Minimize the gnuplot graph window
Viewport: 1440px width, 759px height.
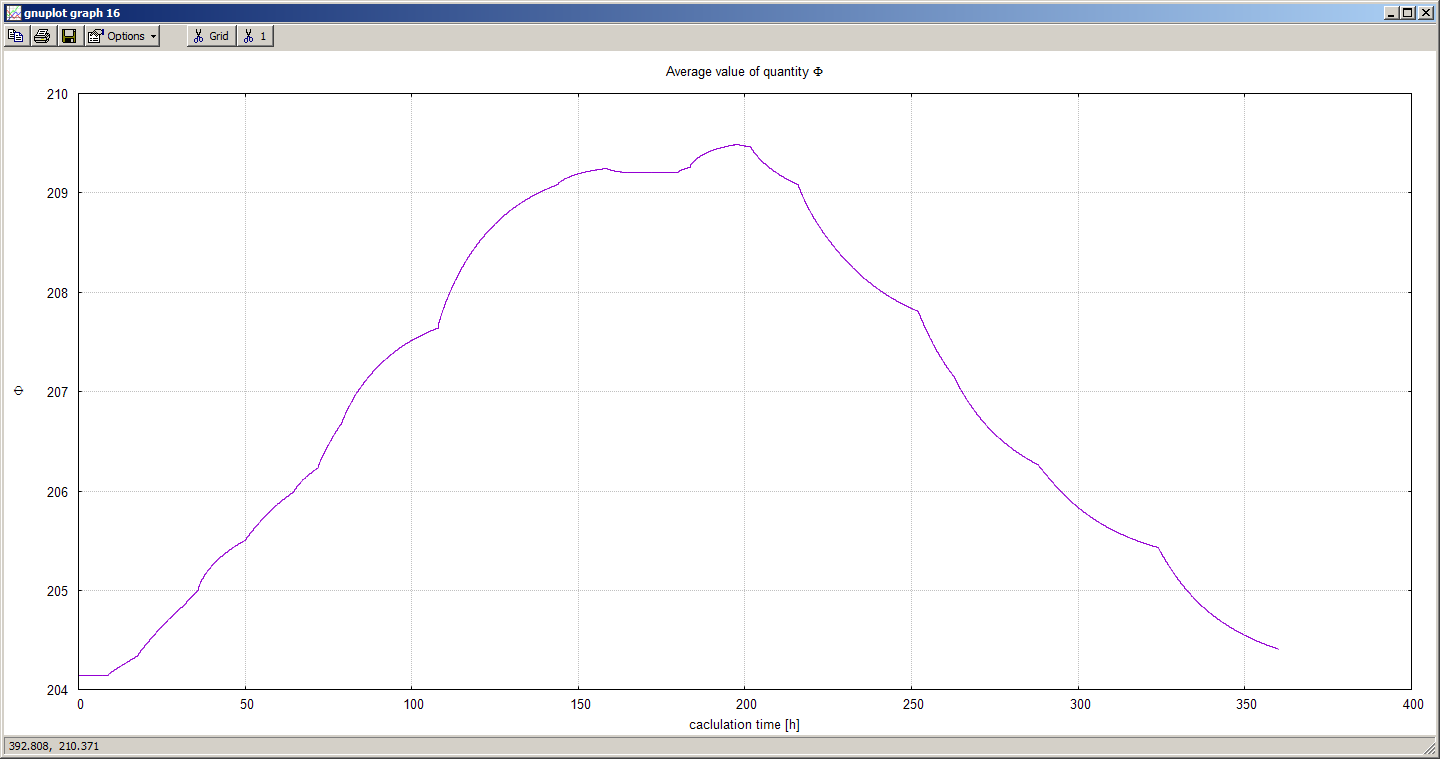point(1392,12)
